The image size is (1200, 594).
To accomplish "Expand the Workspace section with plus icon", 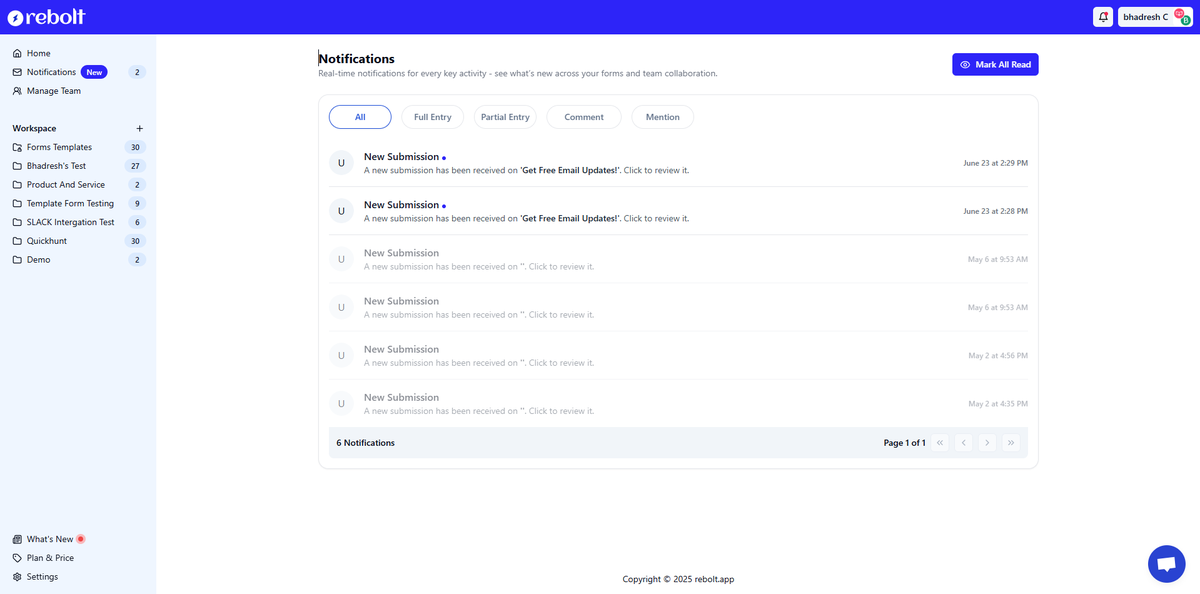I will tap(140, 128).
